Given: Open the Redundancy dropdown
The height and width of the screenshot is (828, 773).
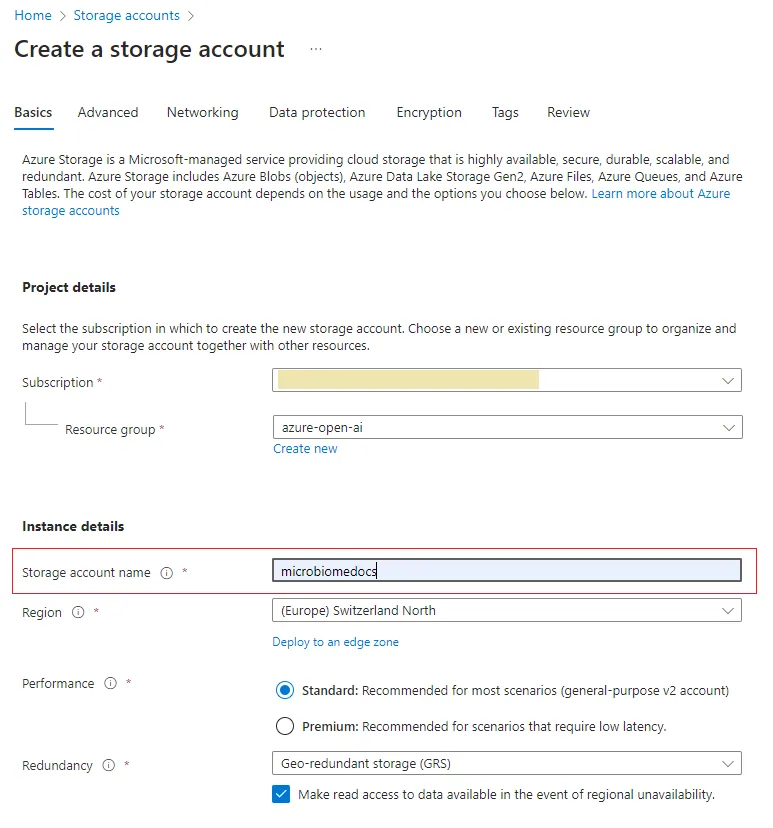Looking at the screenshot, I should [x=507, y=763].
